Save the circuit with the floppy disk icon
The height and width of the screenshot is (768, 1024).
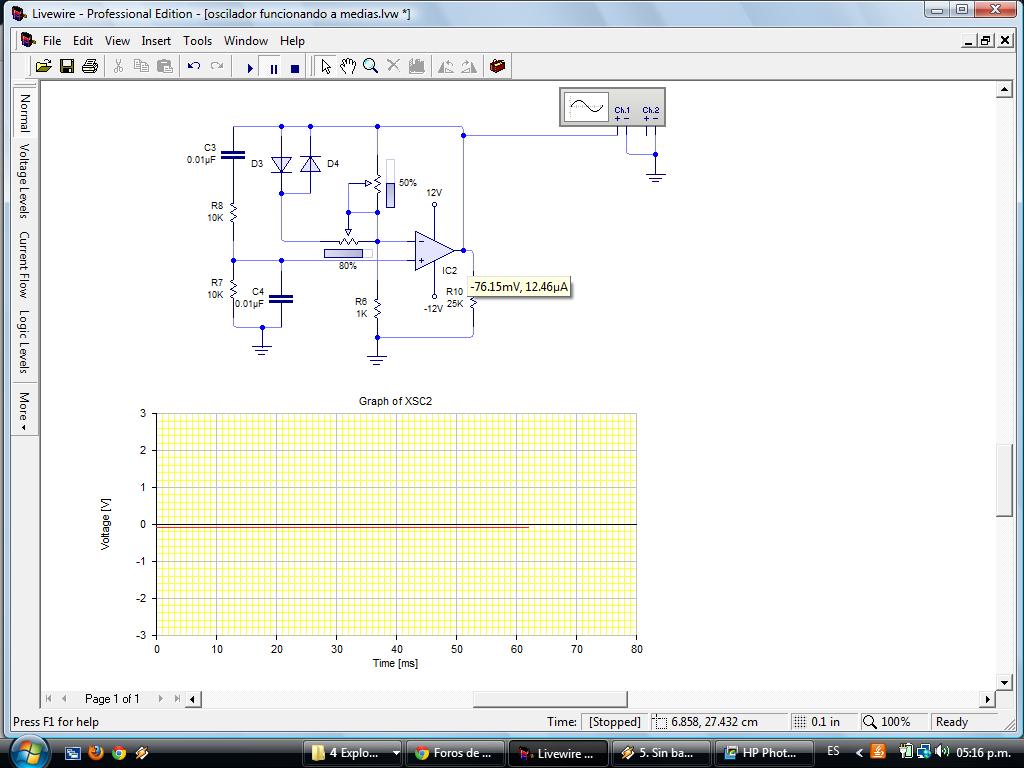(x=67, y=67)
